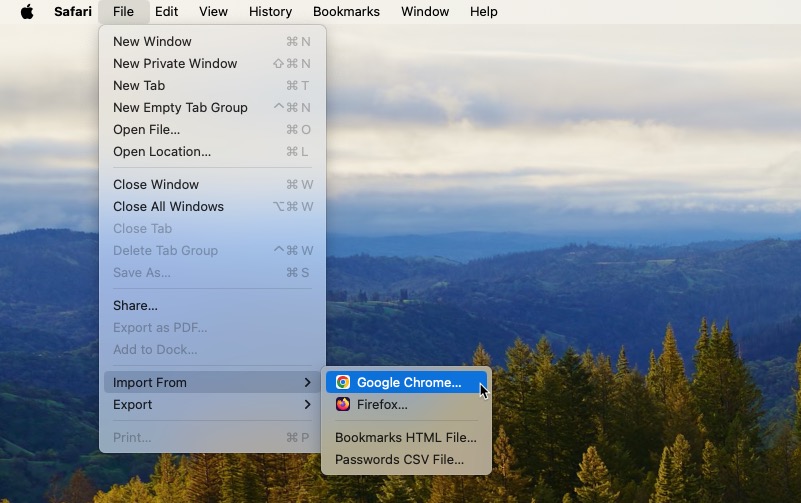The image size is (801, 503).
Task: Click the Google Chrome icon in submenu
Action: (343, 382)
